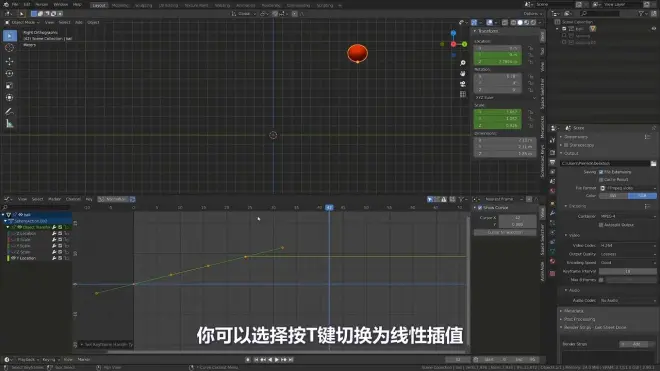
Task: Select the Select Box tool in viewport toolbar
Action: tap(10, 36)
